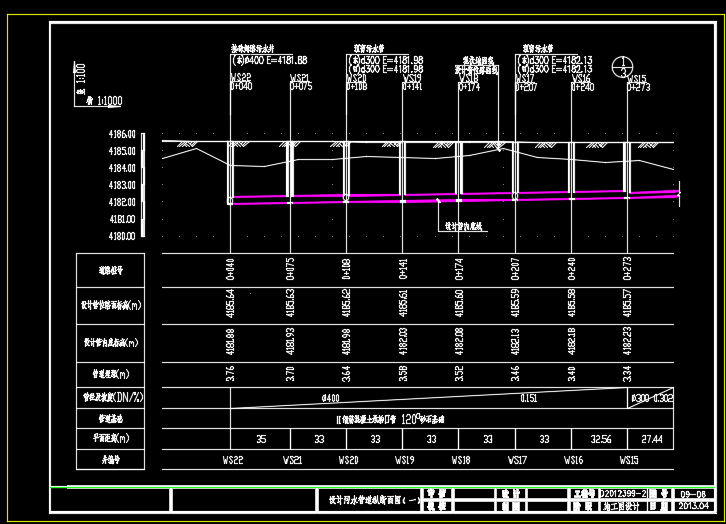This screenshot has width=726, height=524.
Task: Click the road surface elevation value 4185.58
Action: pyautogui.click(x=572, y=303)
